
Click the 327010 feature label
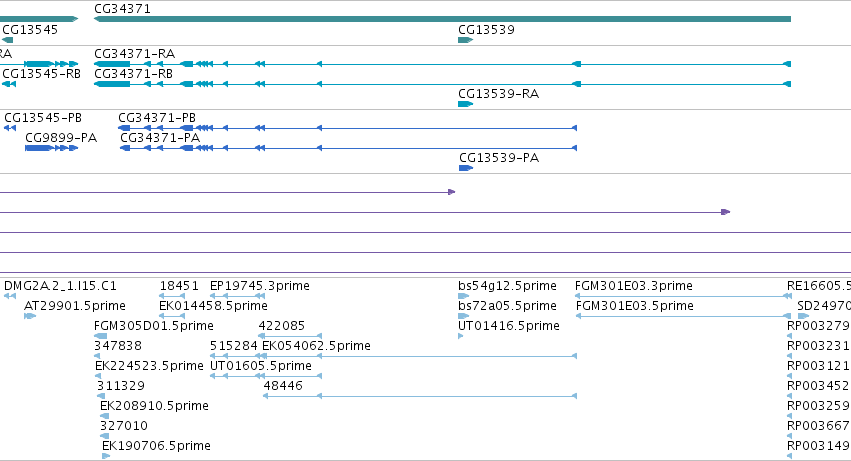pos(124,426)
